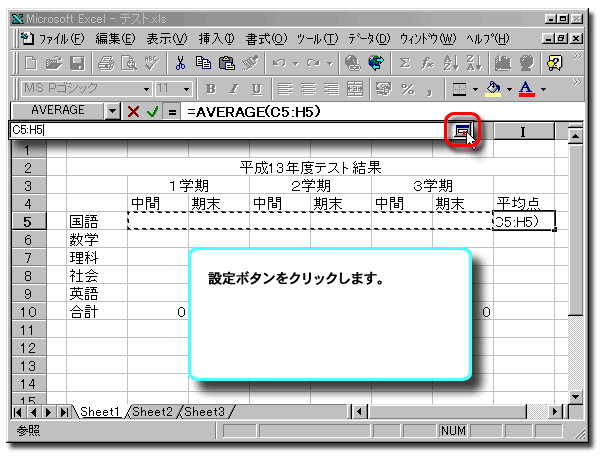
Task: Toggle Align Right
Action: pos(331,89)
